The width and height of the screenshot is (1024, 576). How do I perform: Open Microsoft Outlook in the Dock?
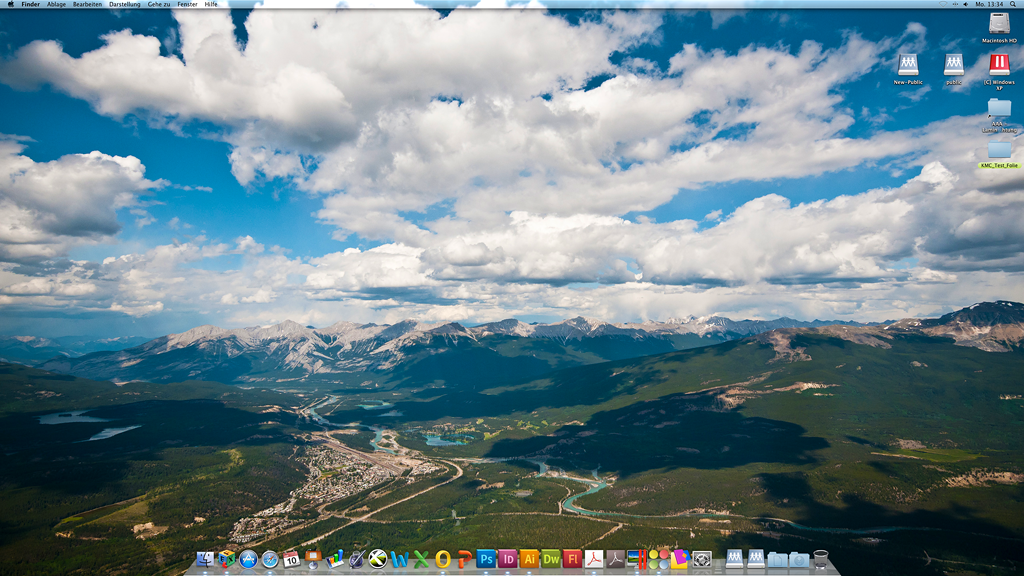click(x=443, y=559)
